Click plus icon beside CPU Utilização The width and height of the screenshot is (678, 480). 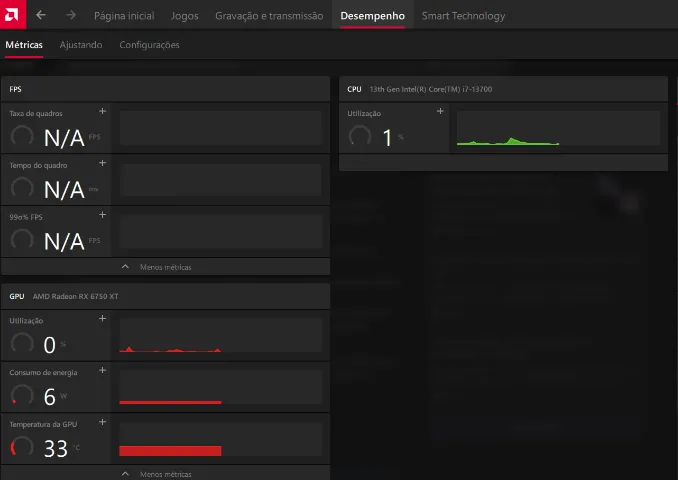pos(440,111)
